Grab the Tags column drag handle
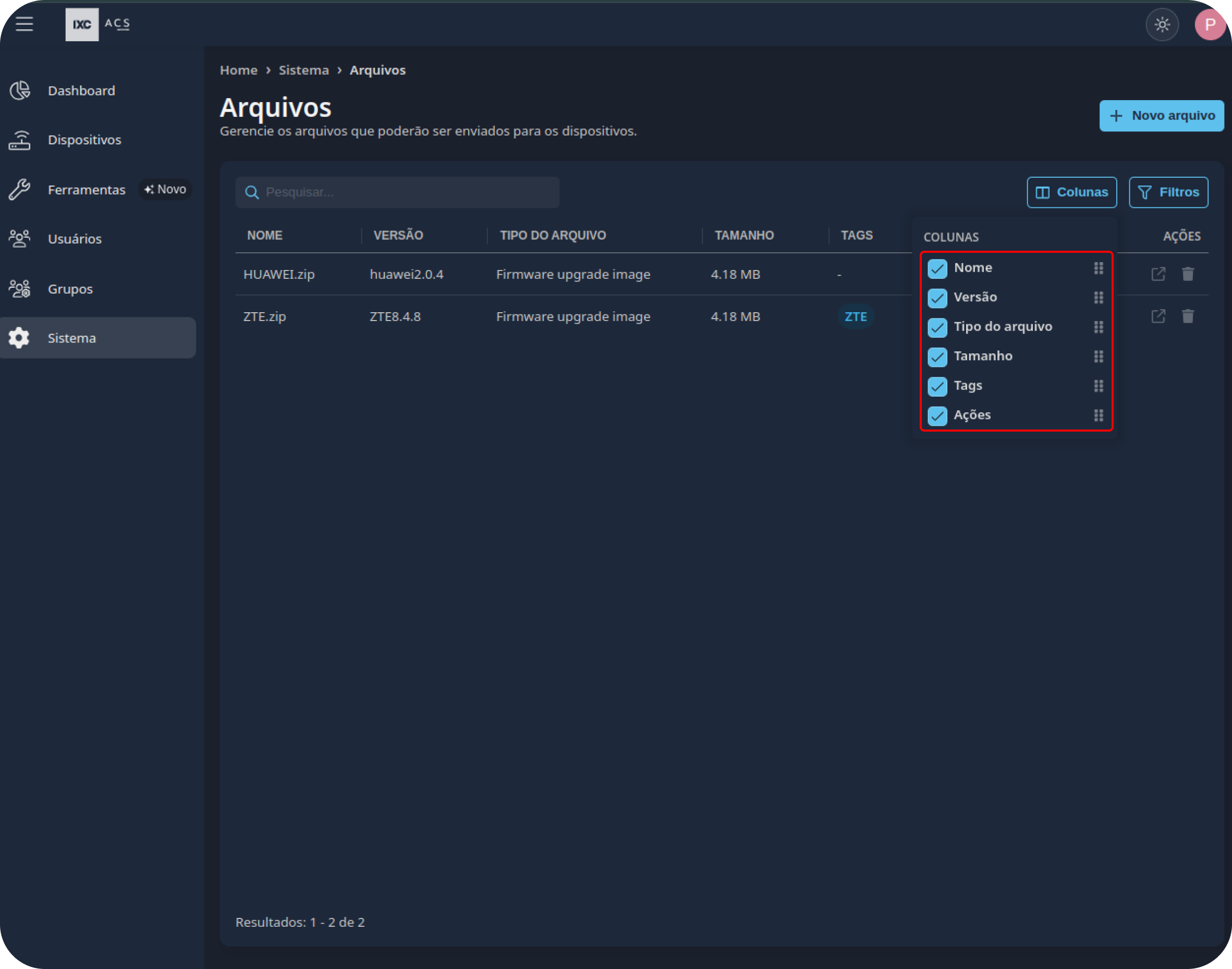 click(1098, 386)
